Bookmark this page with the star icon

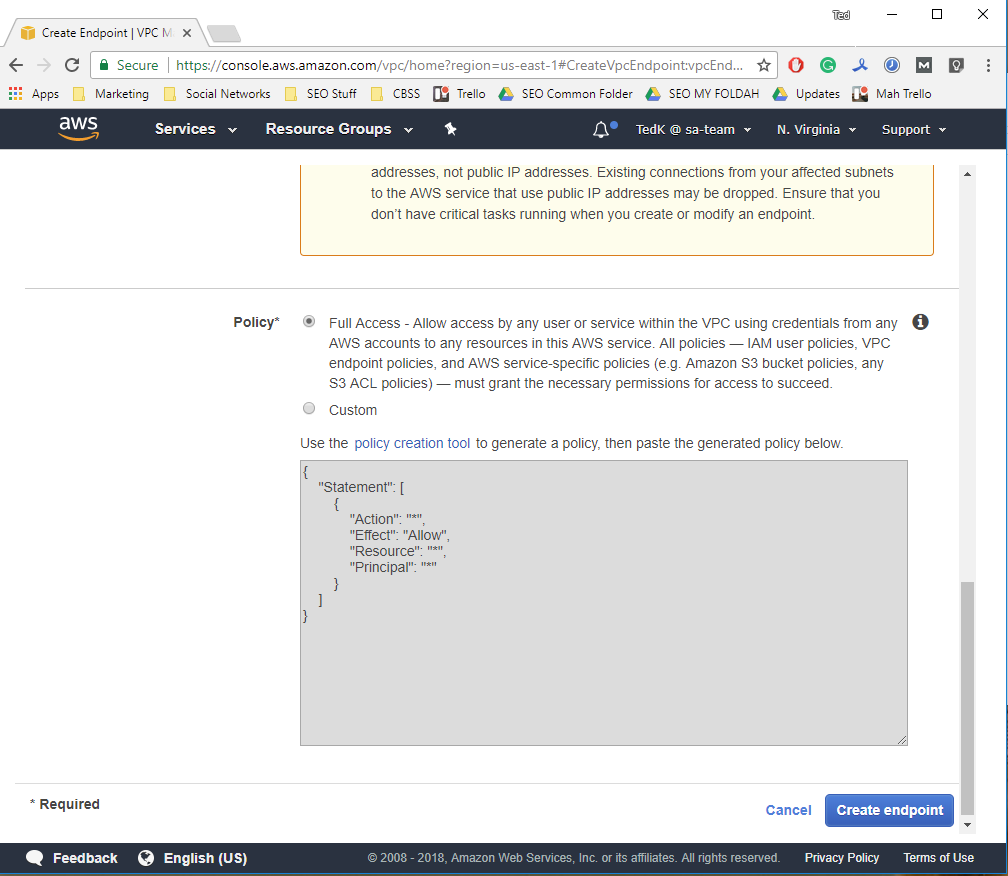tap(764, 65)
